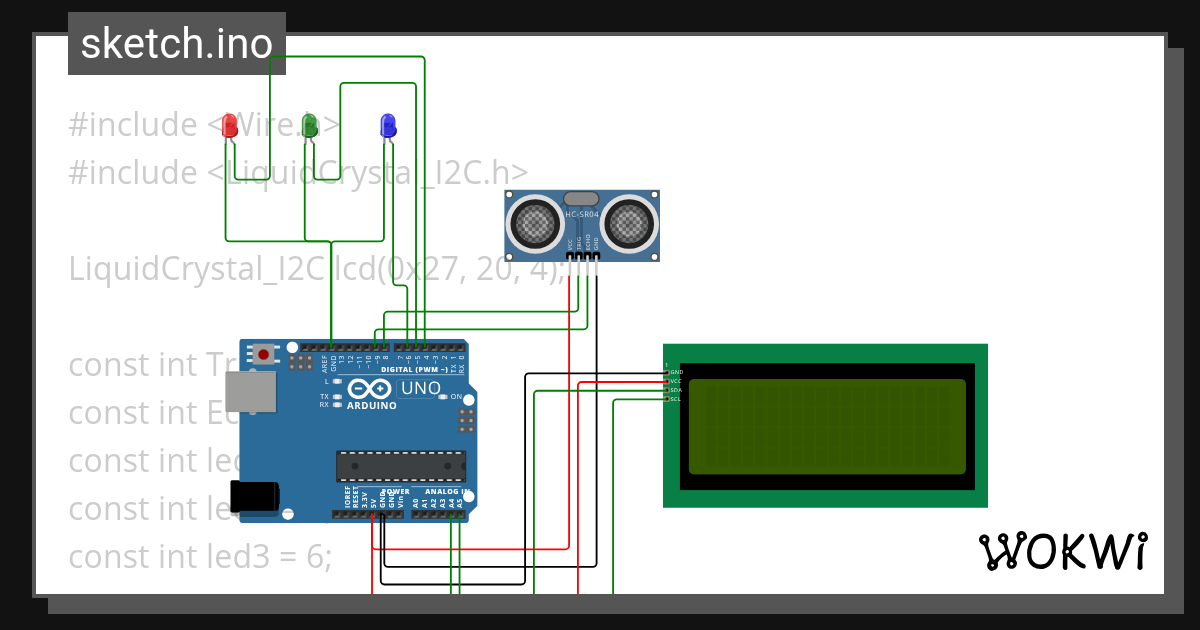This screenshot has height=630, width=1200.
Task: Click digital pin 8 on the Arduino
Action: tap(383, 348)
